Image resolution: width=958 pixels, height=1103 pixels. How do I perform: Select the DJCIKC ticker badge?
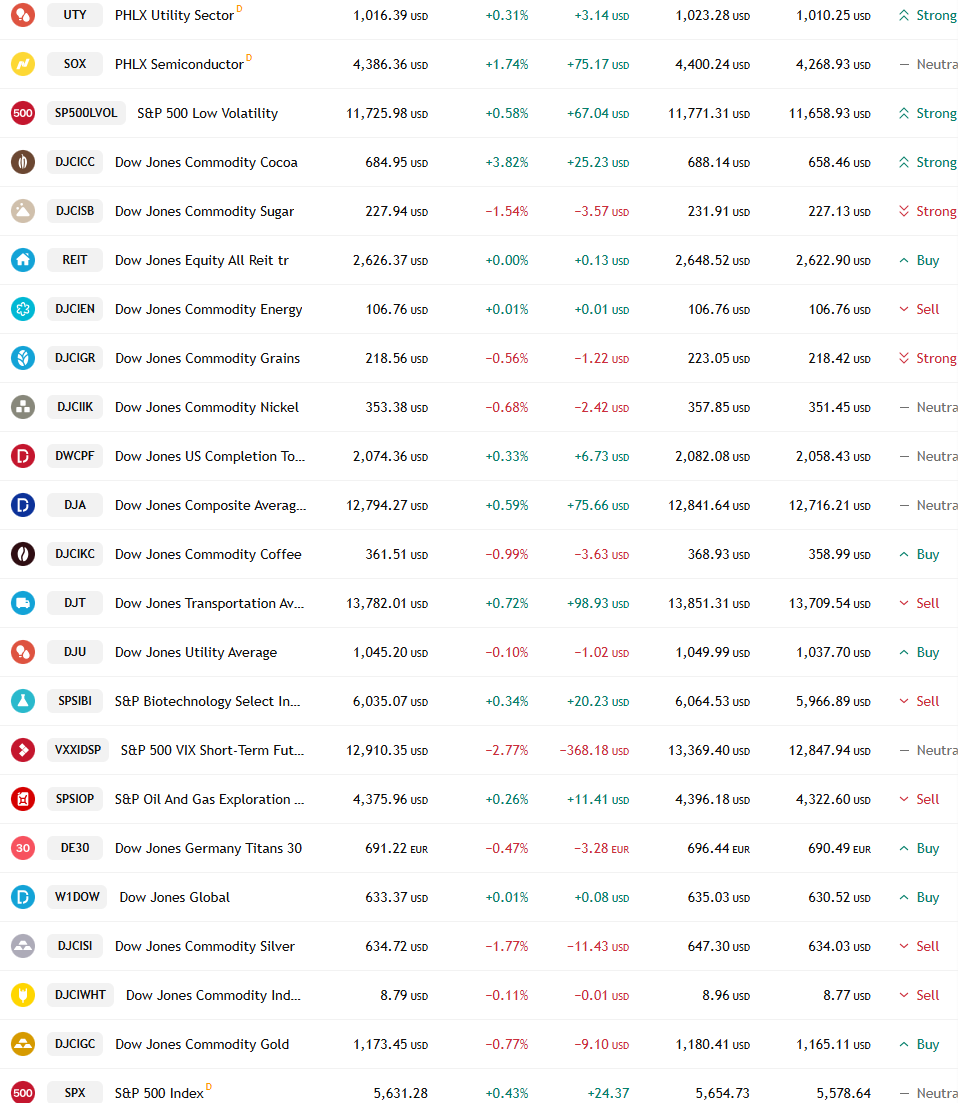pyautogui.click(x=75, y=554)
